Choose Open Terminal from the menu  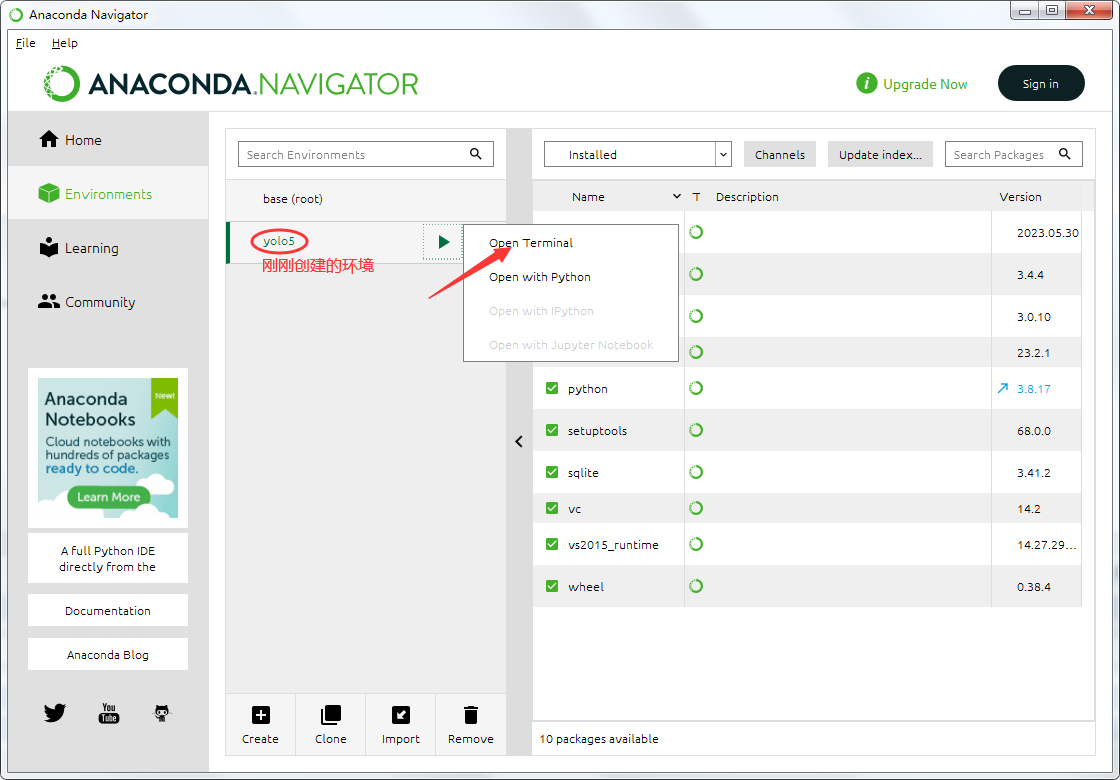[531, 243]
